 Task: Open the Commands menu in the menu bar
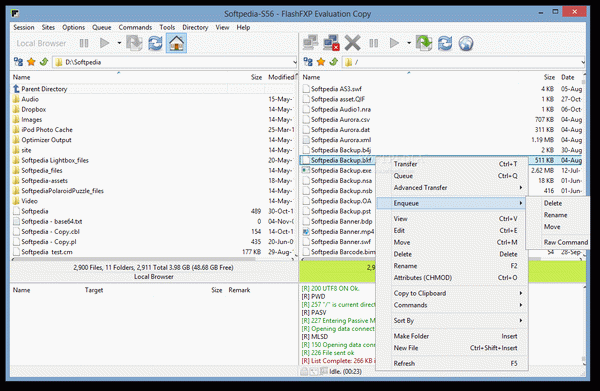(135, 27)
